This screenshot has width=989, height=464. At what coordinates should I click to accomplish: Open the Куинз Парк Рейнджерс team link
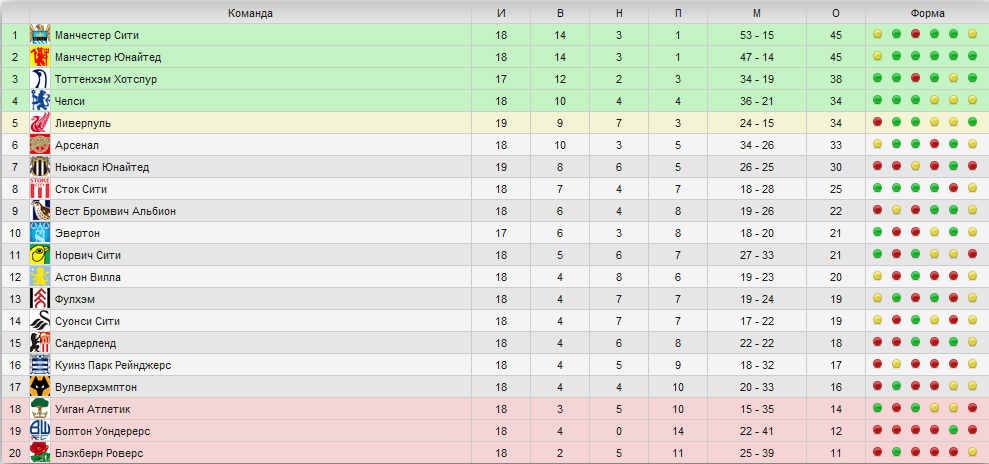(x=113, y=365)
